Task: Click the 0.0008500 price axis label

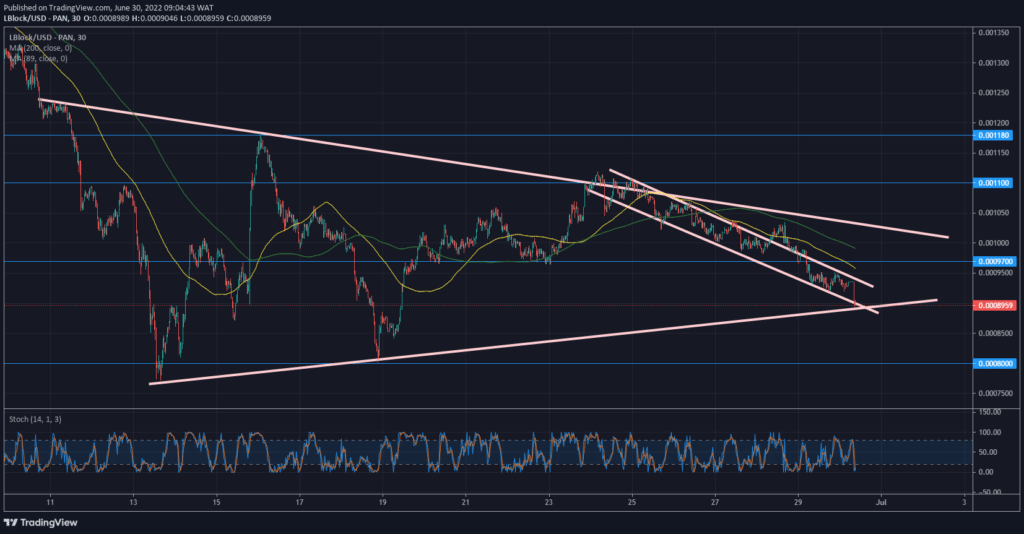Action: [x=995, y=333]
